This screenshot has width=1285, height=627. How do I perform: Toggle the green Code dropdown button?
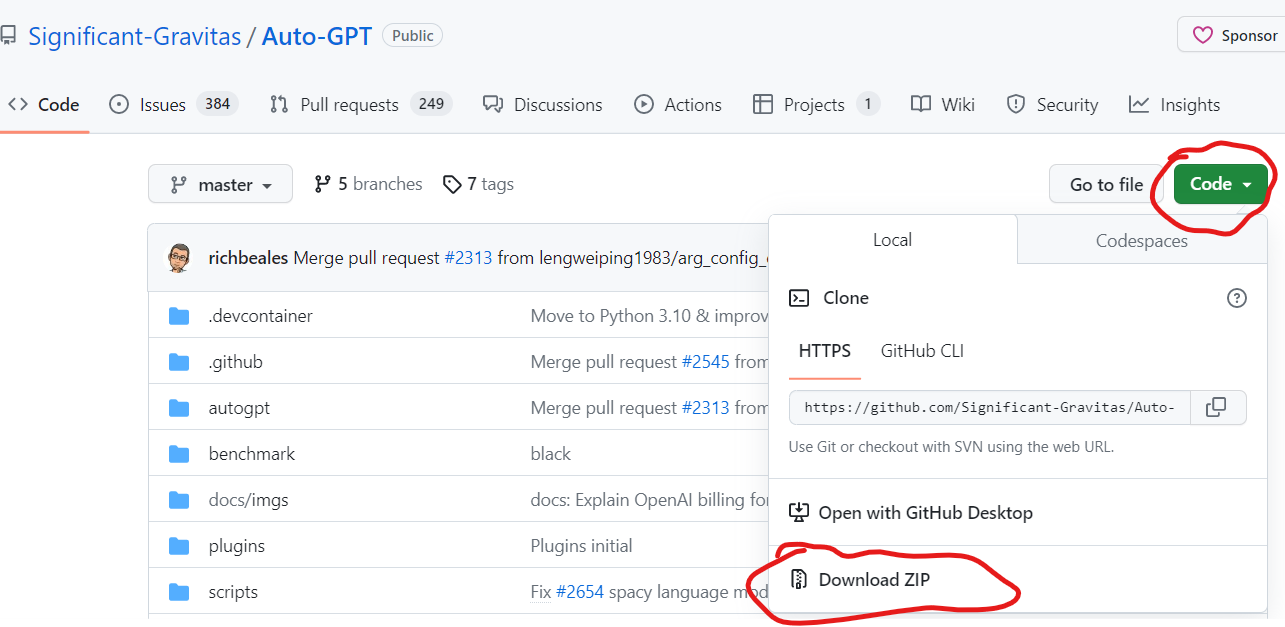click(x=1221, y=184)
